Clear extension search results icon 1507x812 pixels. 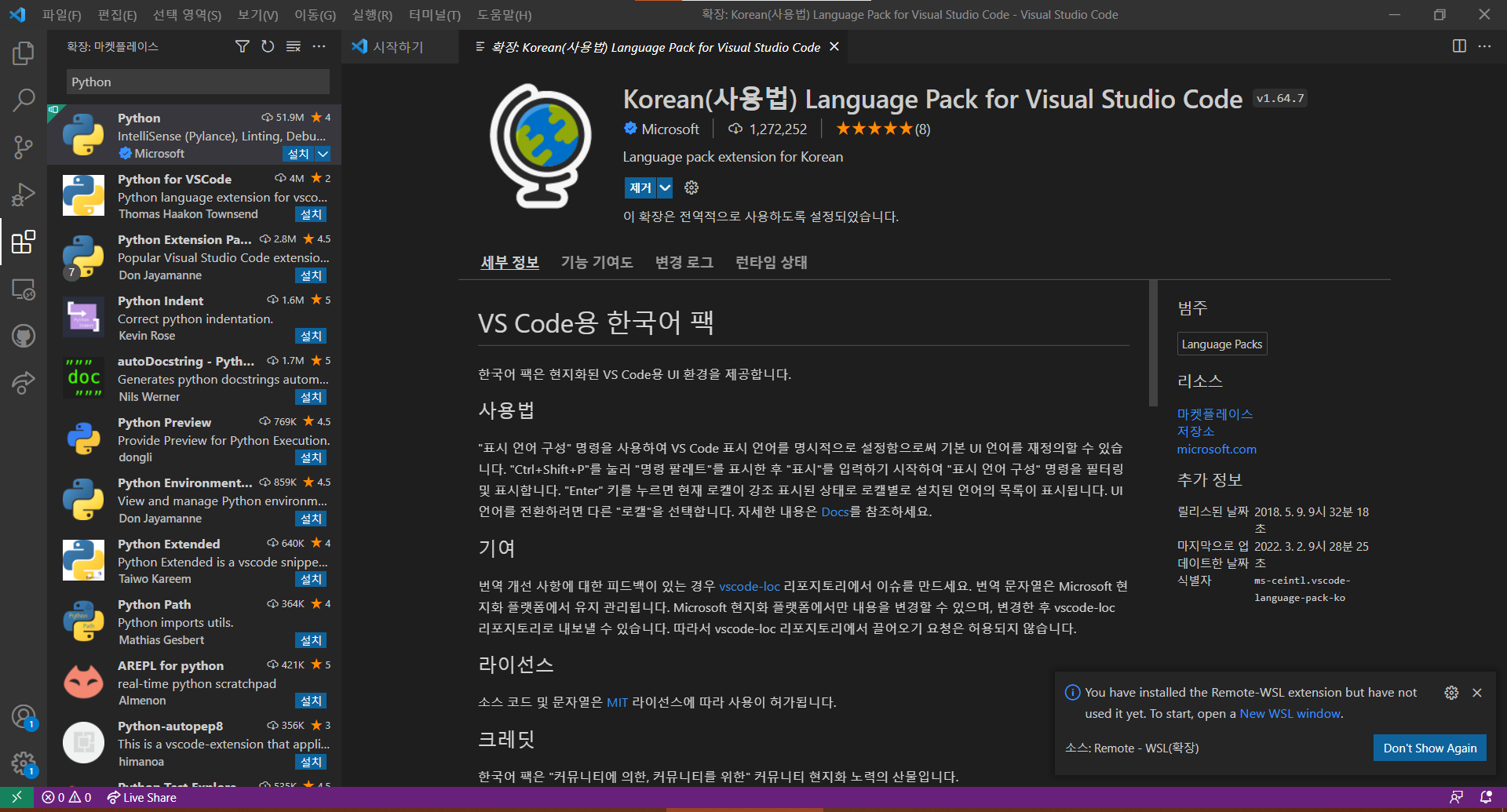[x=294, y=47]
